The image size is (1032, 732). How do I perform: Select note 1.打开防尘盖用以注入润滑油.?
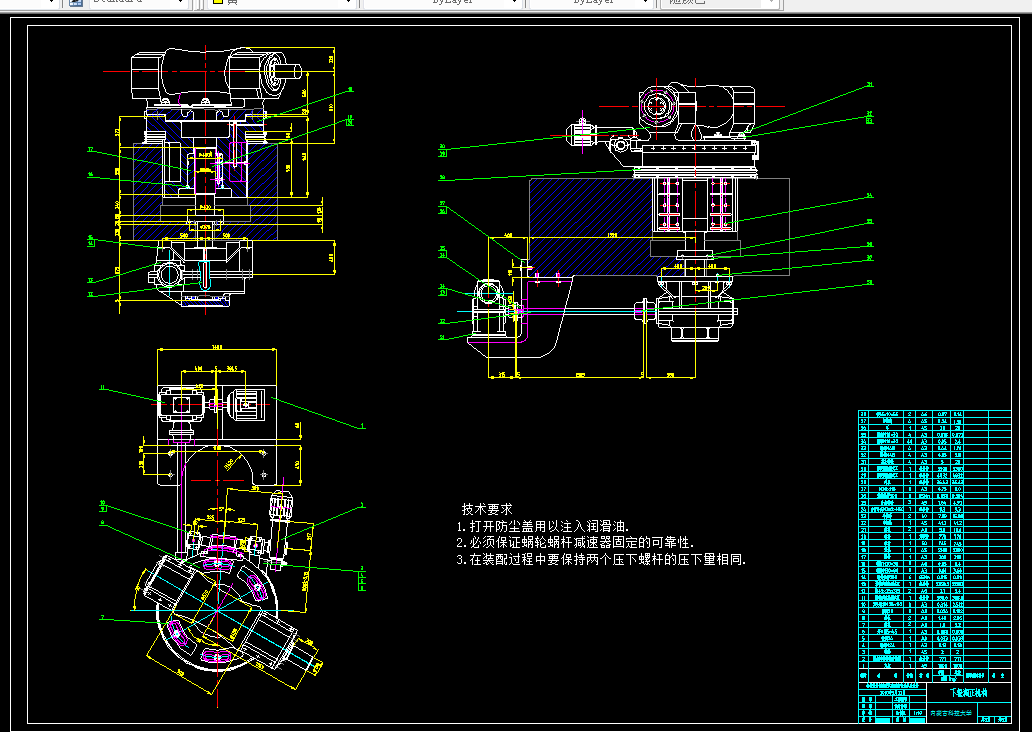click(x=543, y=526)
